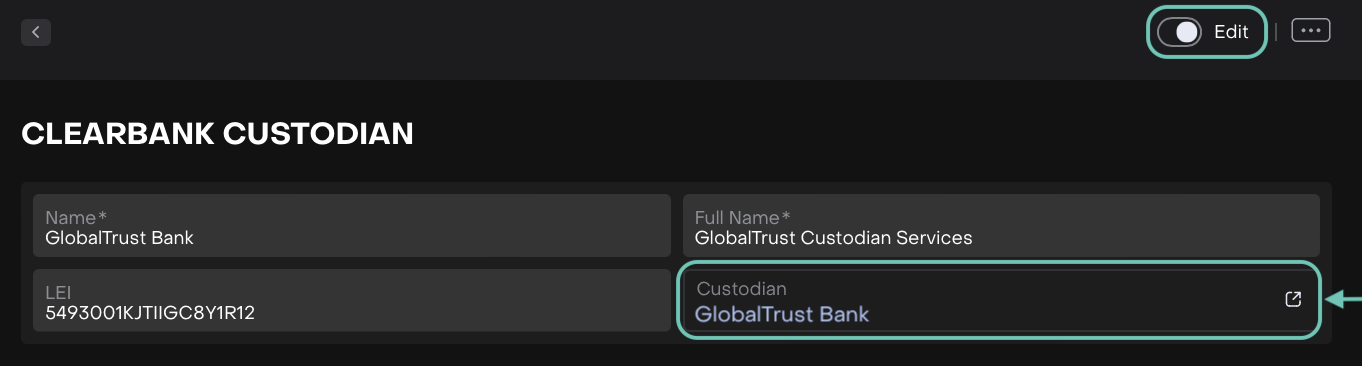Click the Edit label next to the switch
The width and height of the screenshot is (1362, 366).
pyautogui.click(x=1231, y=32)
